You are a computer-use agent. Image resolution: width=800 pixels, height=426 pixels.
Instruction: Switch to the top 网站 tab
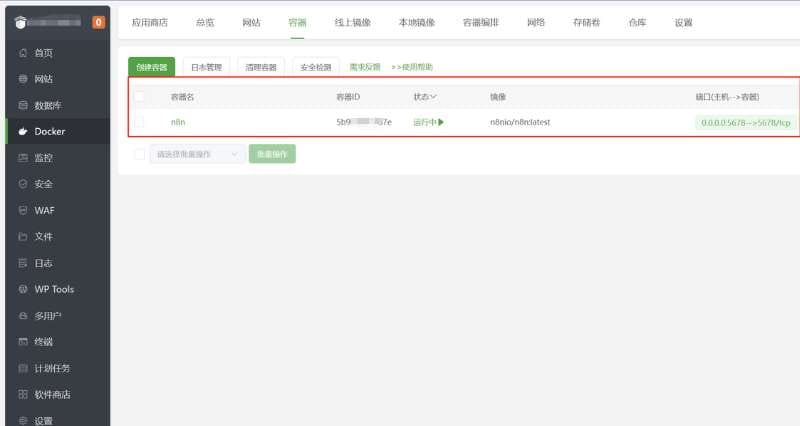252,22
